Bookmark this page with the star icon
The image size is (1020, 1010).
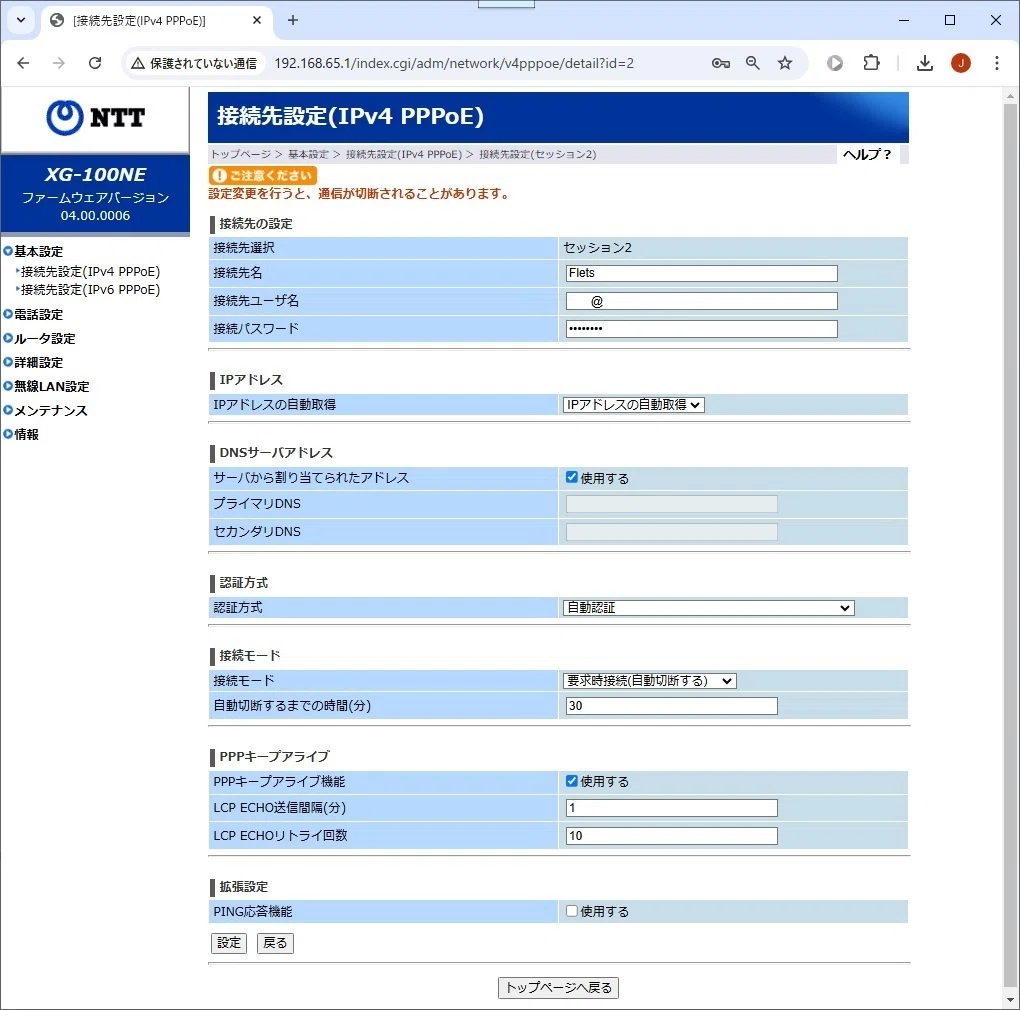[x=785, y=63]
